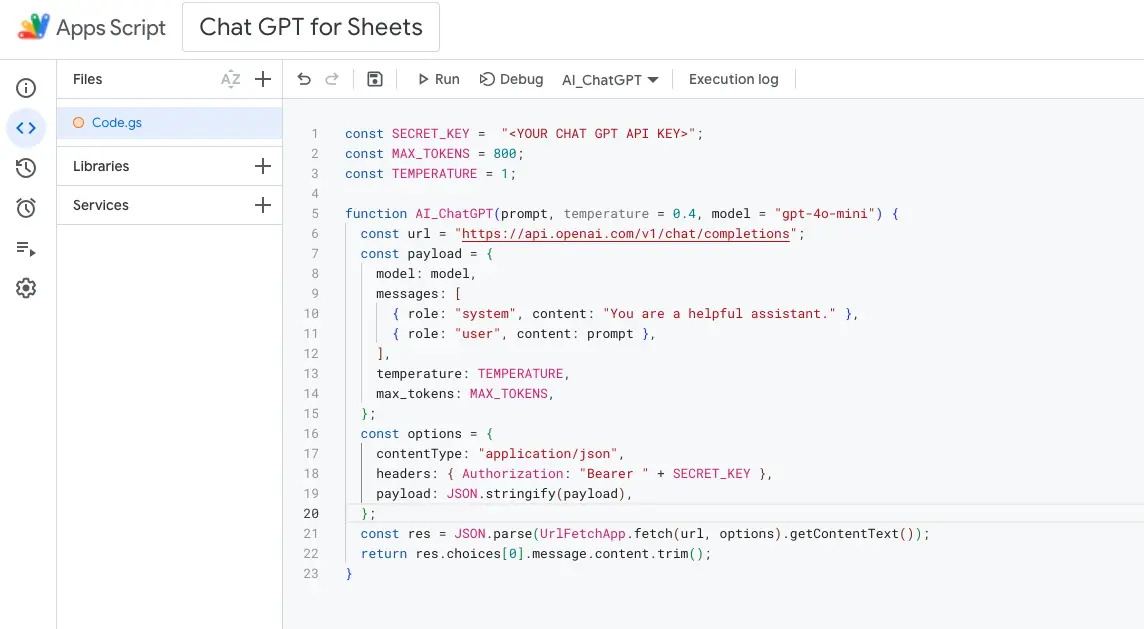Image resolution: width=1144 pixels, height=629 pixels.
Task: Select the Code.gs file
Action: click(117, 122)
